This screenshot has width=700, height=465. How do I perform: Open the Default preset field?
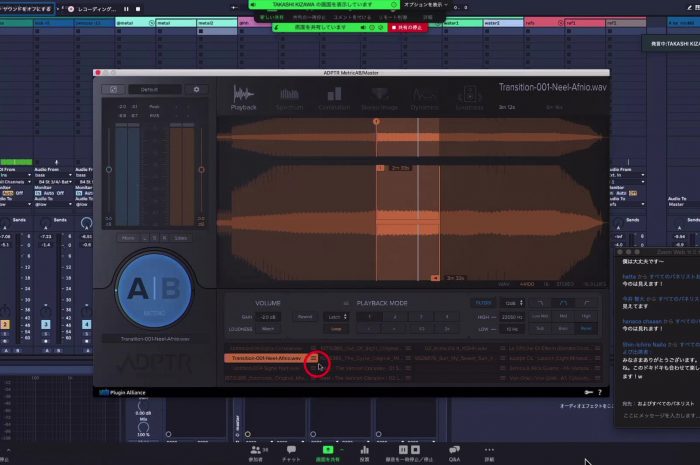click(x=154, y=90)
